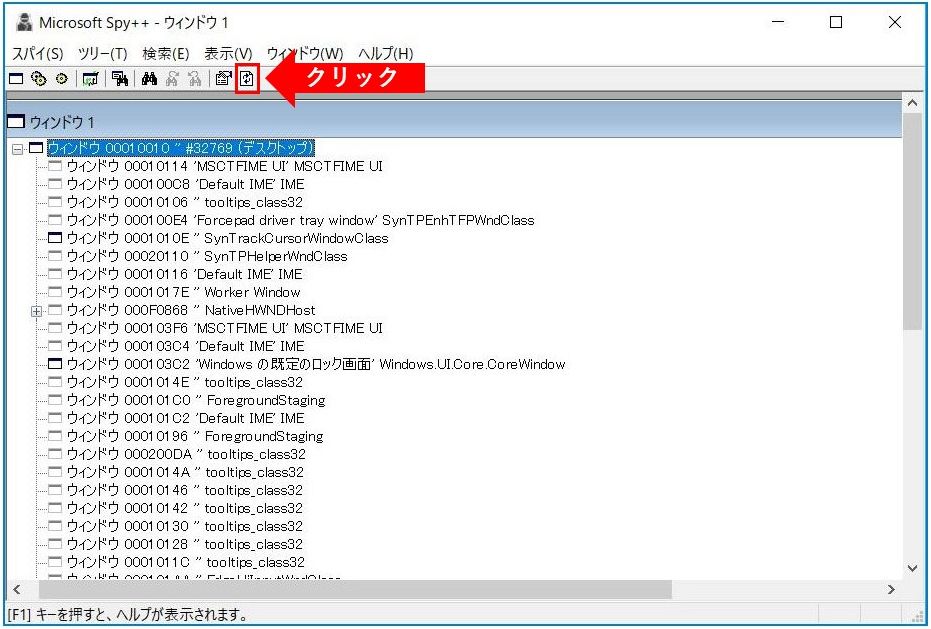
Task: Click the child window icon beside ウィンドウ 1 header
Action: click(16, 122)
